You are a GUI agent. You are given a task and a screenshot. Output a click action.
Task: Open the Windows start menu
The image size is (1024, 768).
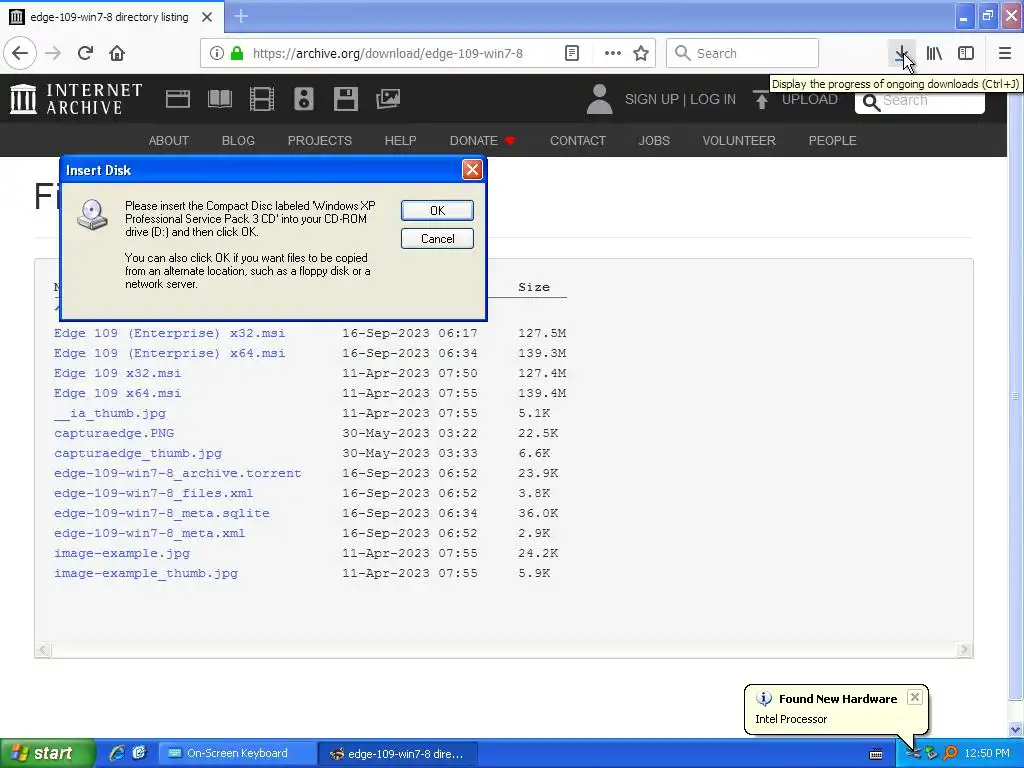click(47, 754)
